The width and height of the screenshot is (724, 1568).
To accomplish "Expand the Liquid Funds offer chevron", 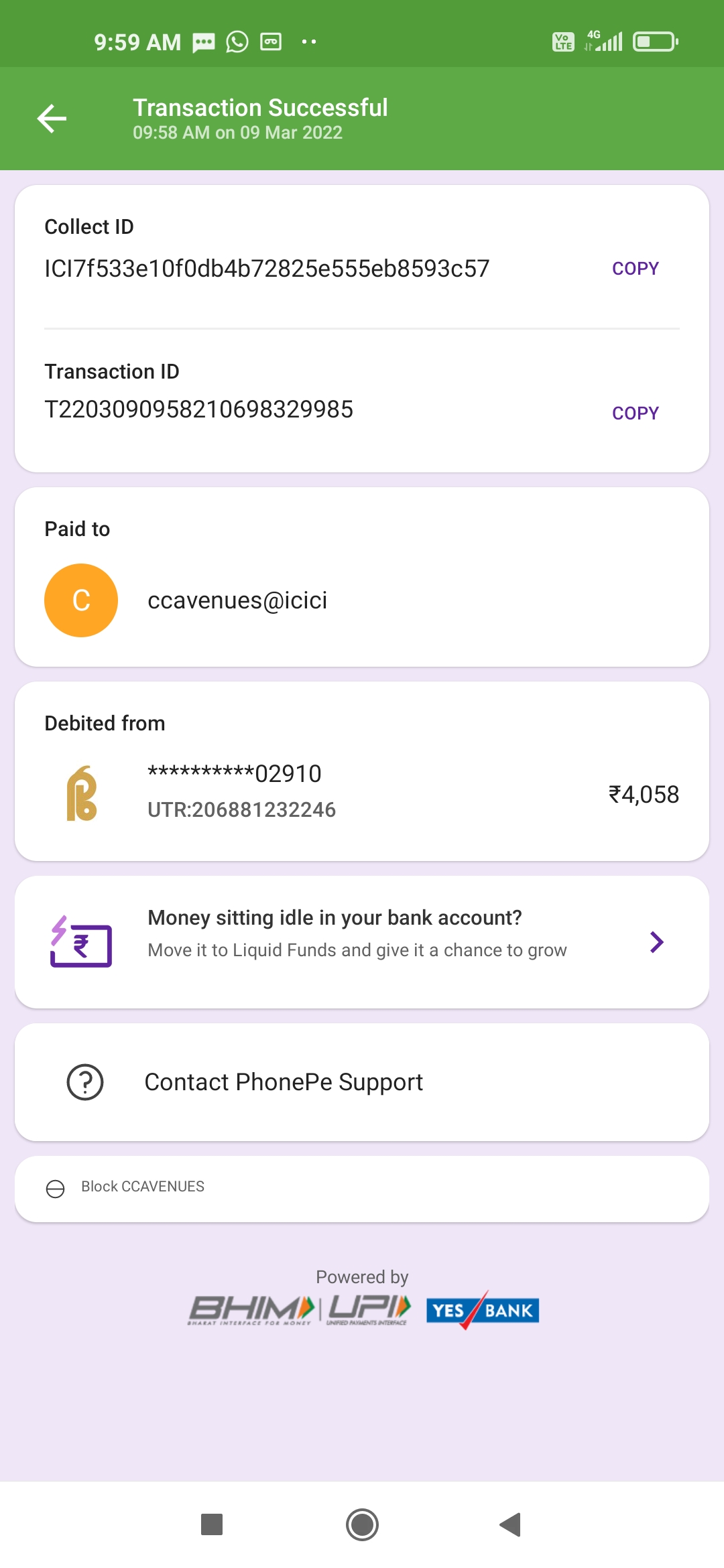I will [x=656, y=942].
